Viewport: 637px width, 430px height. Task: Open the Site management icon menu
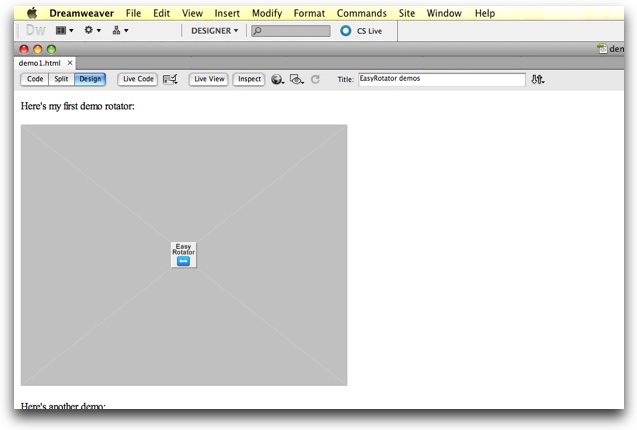point(120,31)
